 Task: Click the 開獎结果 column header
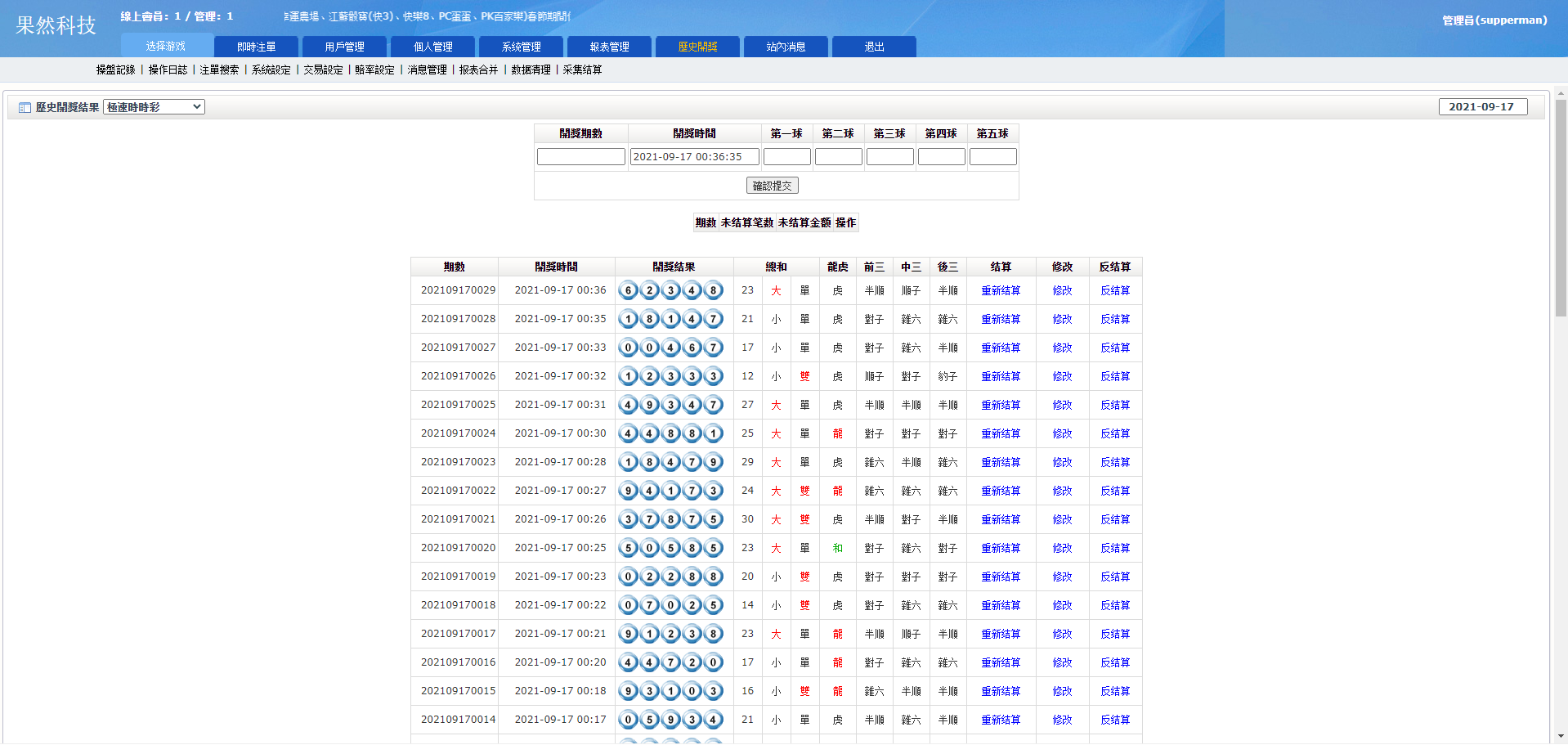click(x=674, y=267)
